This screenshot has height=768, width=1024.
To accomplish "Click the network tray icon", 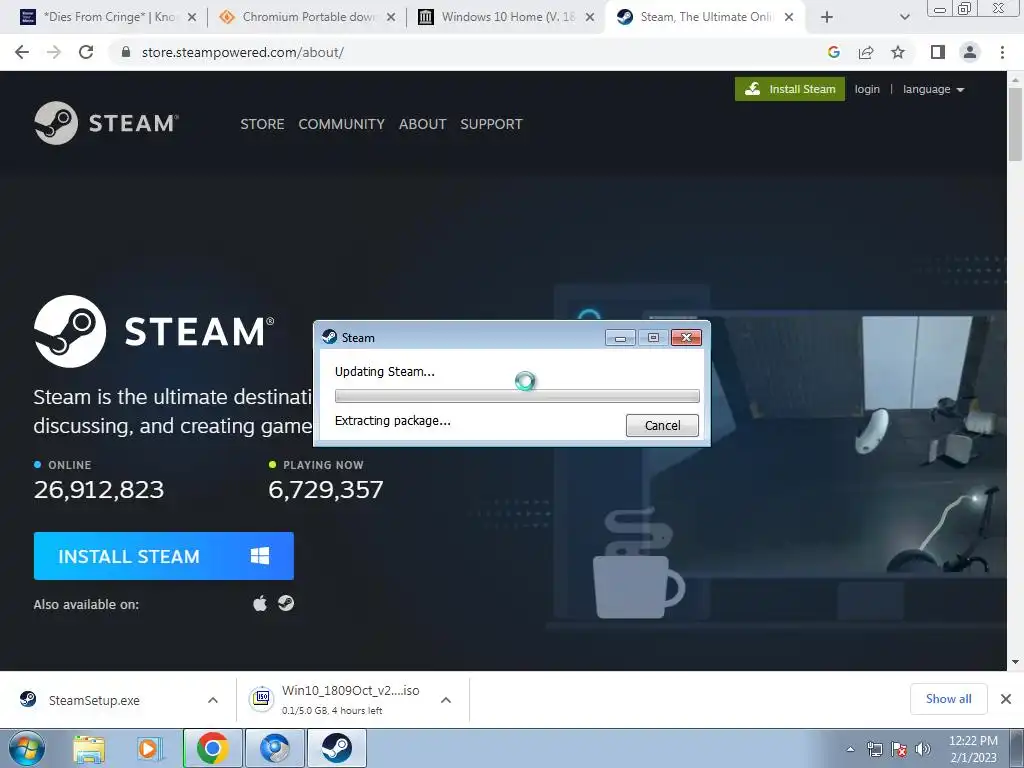I will 874,750.
